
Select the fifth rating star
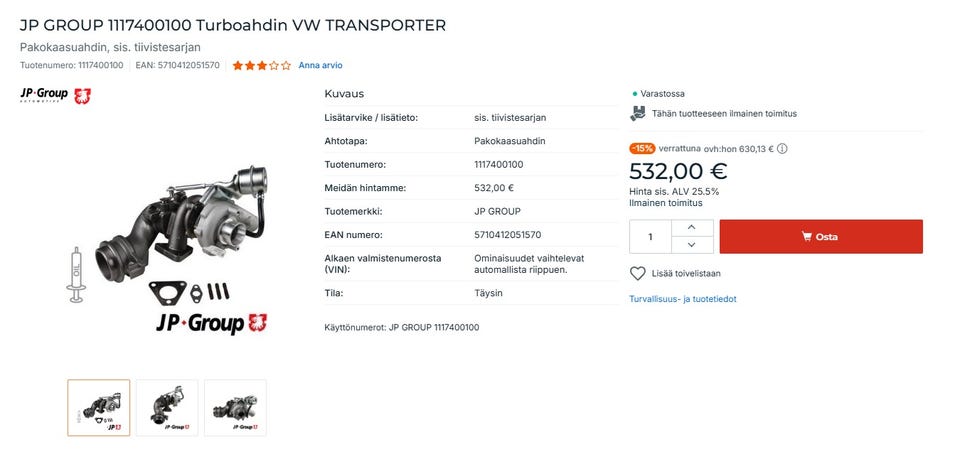pyautogui.click(x=286, y=66)
